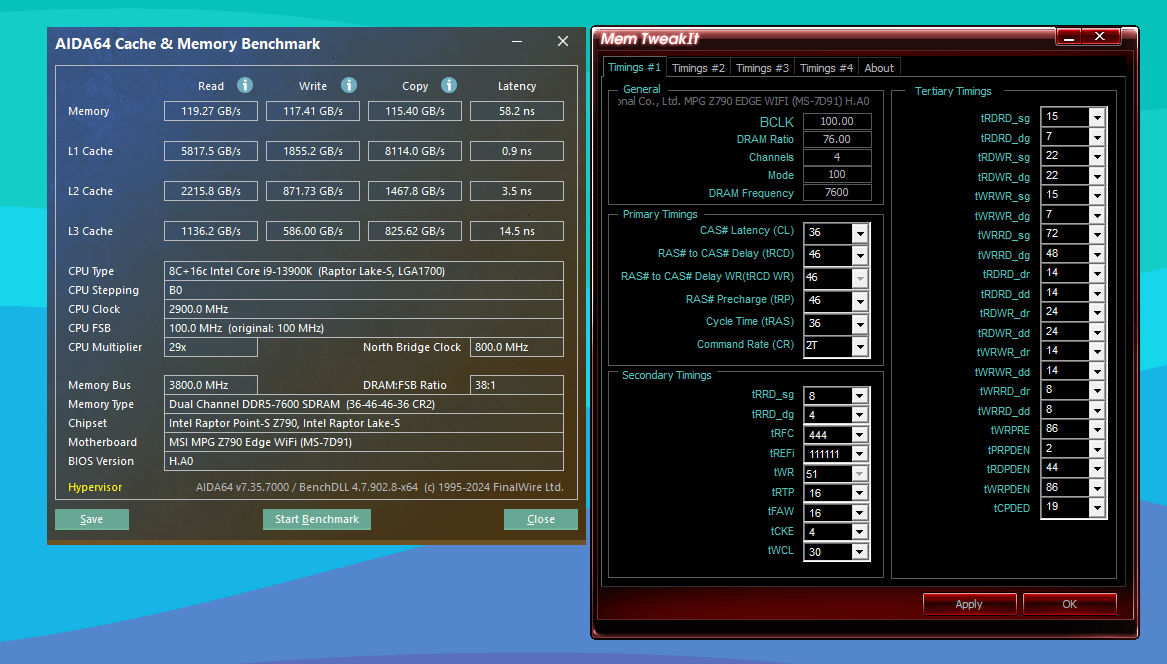Expand the tRRD_dg dropdown
Viewport: 1167px width, 664px height.
pyautogui.click(x=860, y=415)
